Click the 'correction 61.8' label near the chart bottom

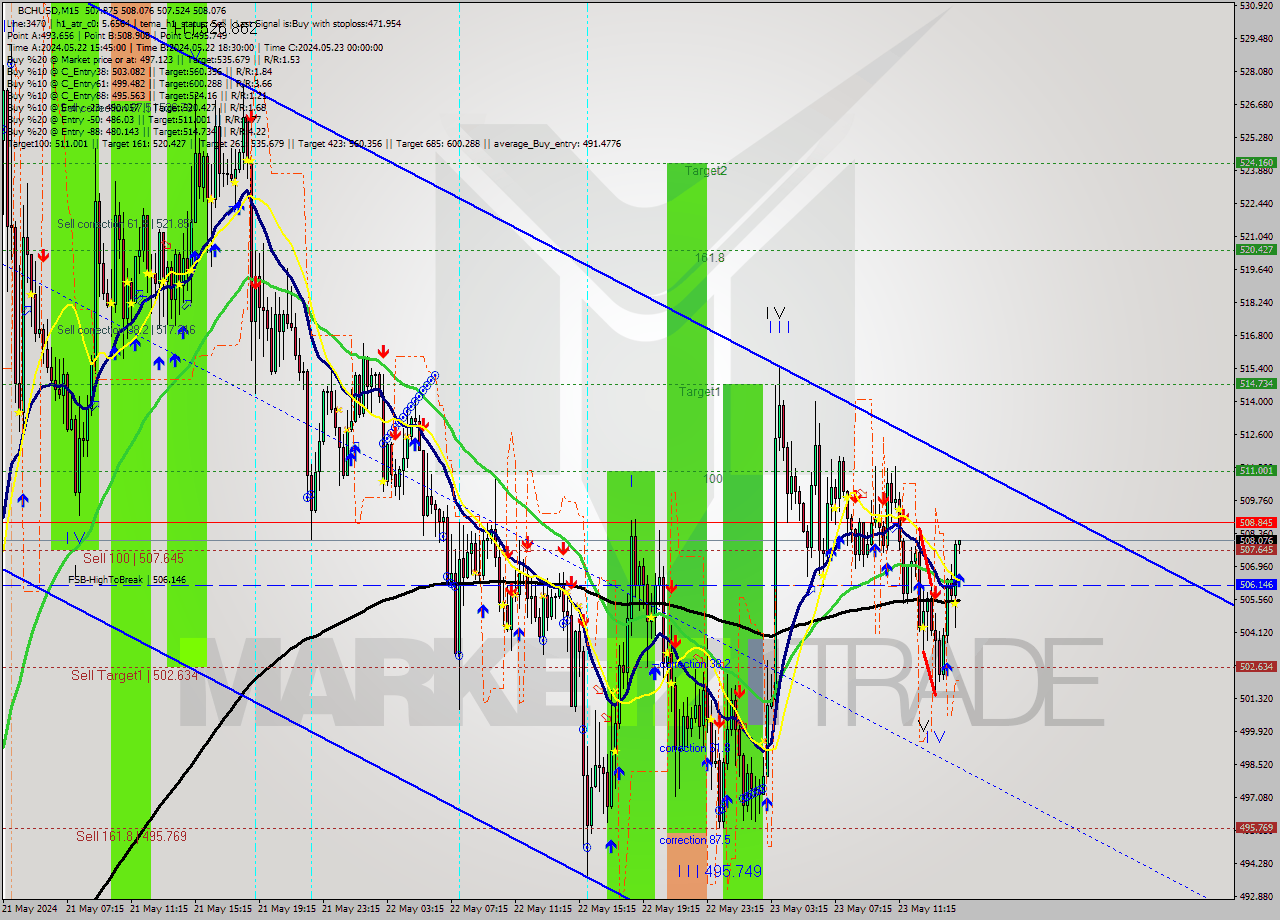[693, 748]
